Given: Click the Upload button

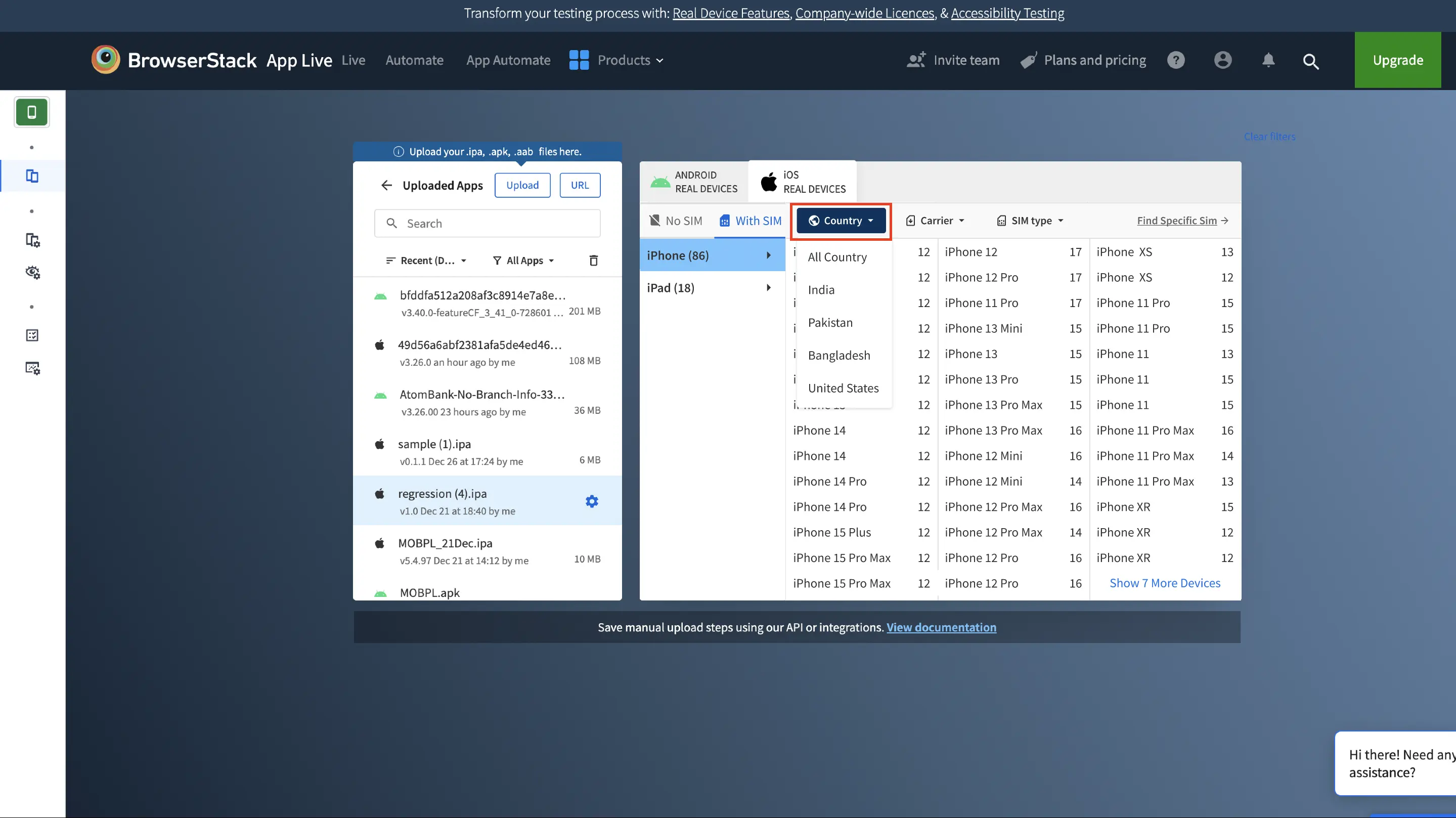Looking at the screenshot, I should [522, 186].
